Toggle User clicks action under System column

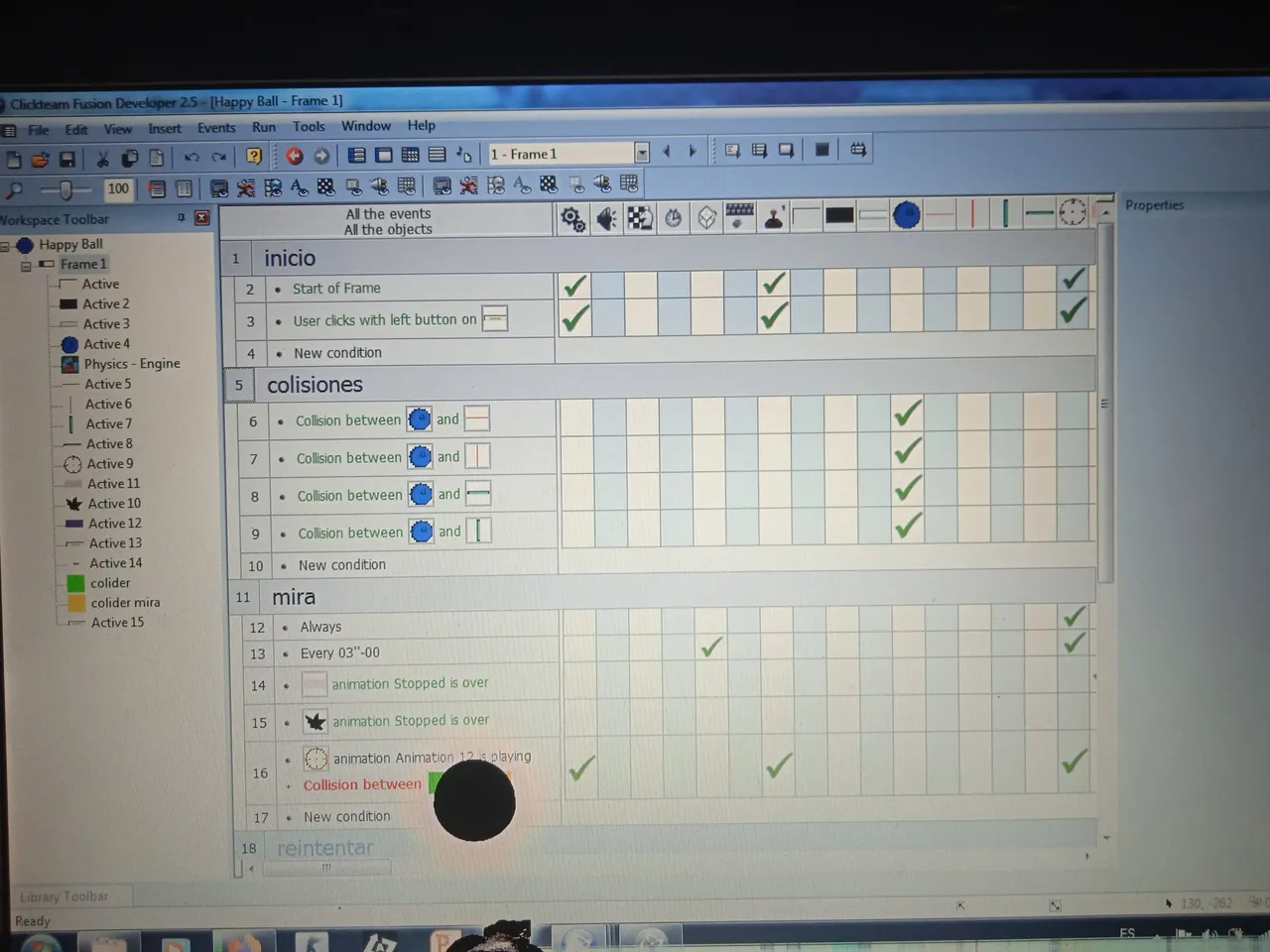575,319
